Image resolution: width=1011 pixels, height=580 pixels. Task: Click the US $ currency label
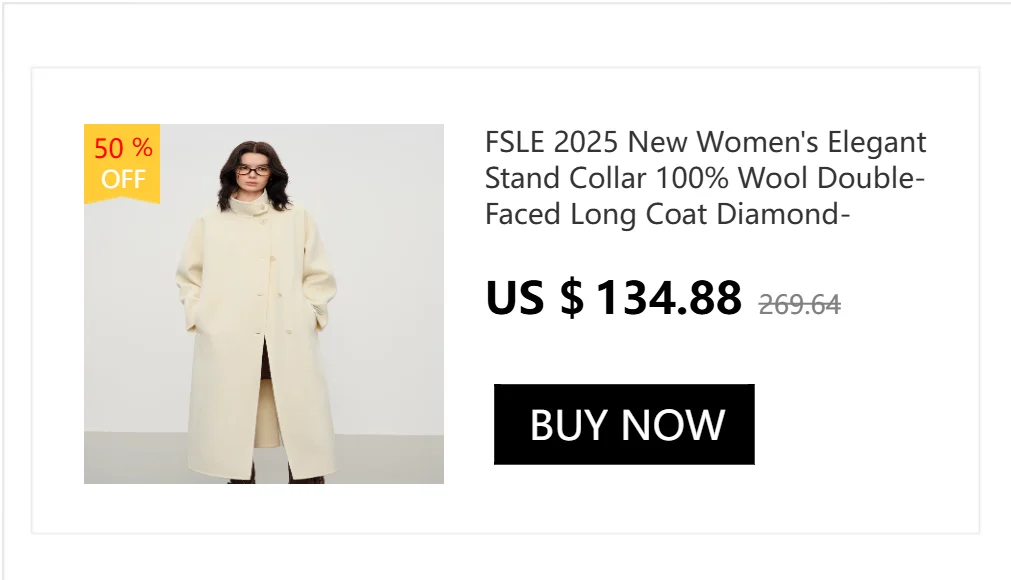point(535,298)
